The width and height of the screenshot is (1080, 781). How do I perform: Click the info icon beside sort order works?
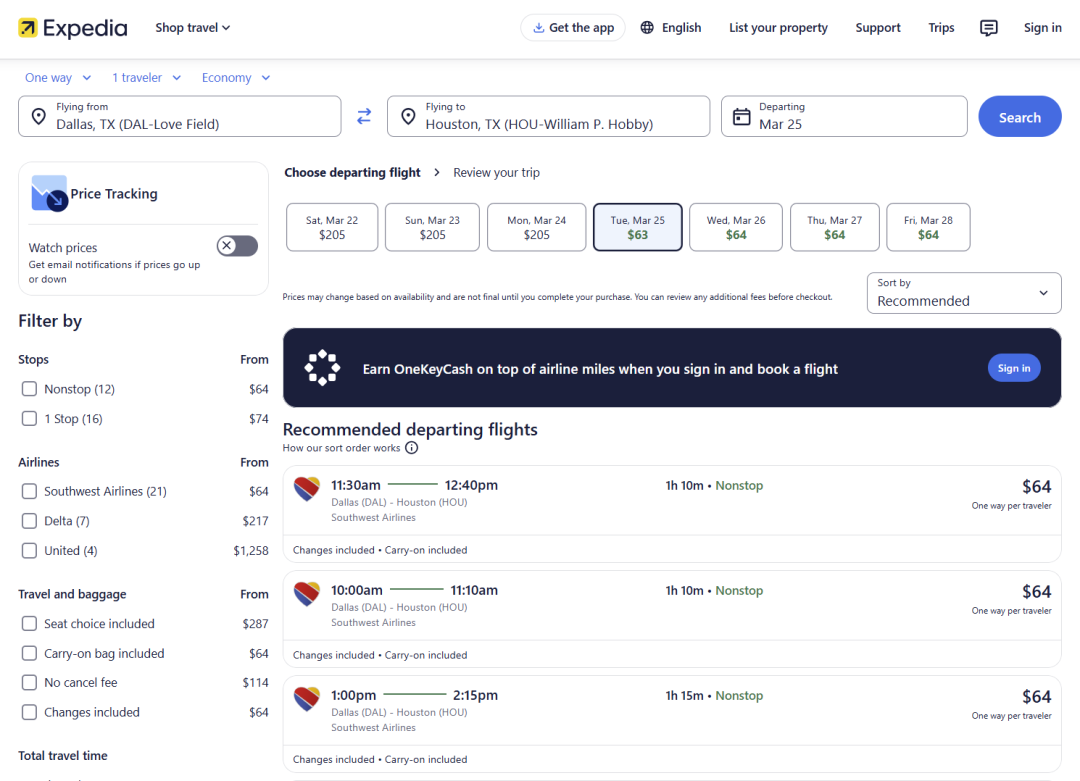click(411, 448)
